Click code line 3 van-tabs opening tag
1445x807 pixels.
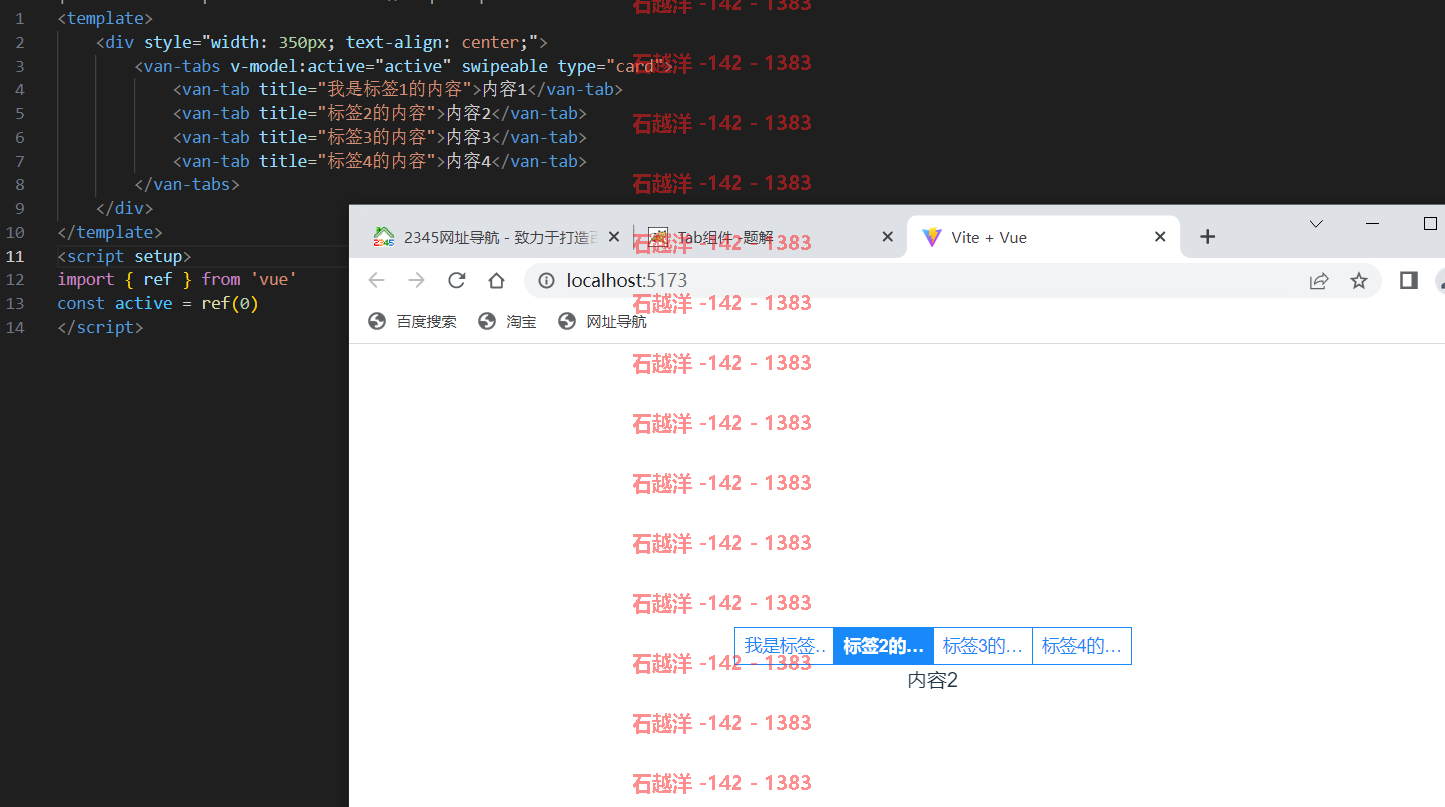click(404, 66)
